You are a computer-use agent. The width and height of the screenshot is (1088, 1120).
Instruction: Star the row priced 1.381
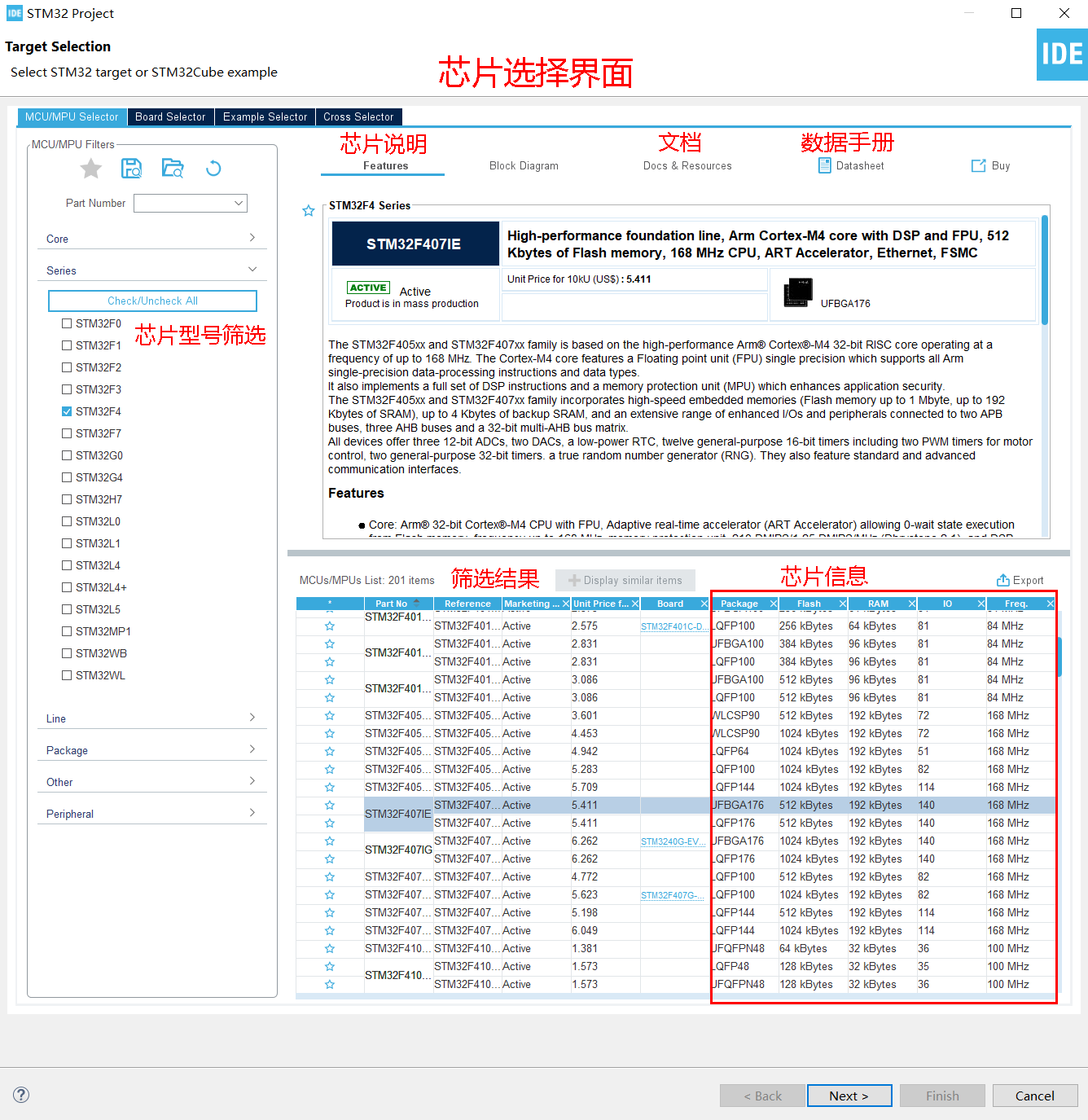330,949
